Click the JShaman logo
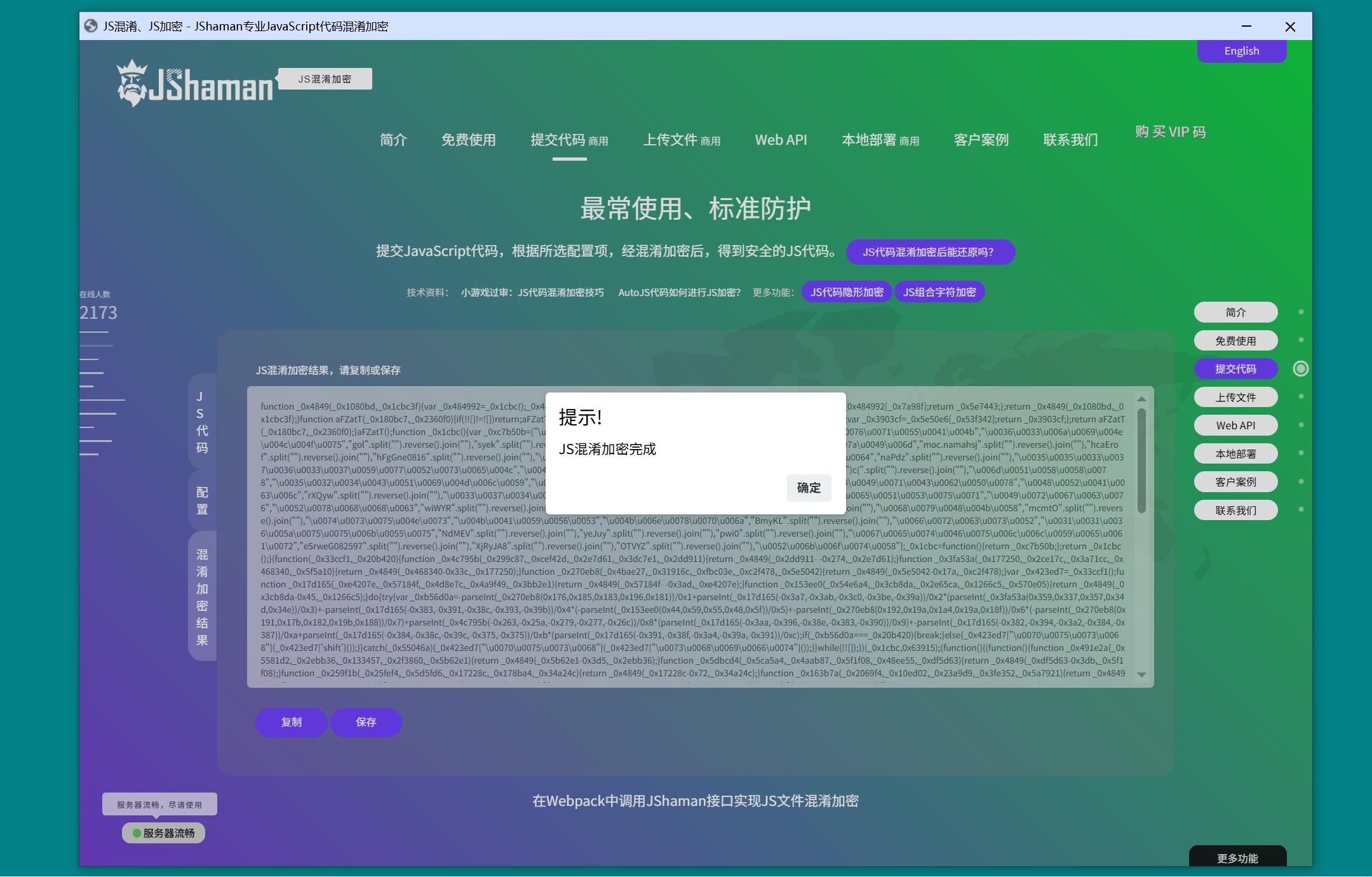Viewport: 1372px width, 877px height. (x=196, y=84)
